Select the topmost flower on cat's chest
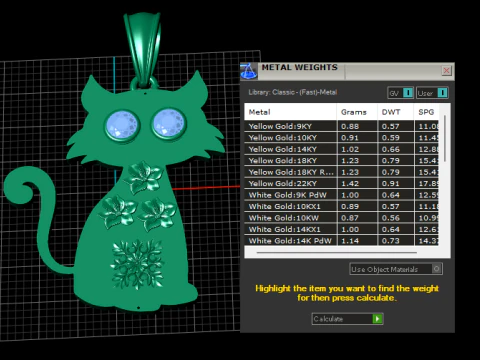 tap(144, 177)
